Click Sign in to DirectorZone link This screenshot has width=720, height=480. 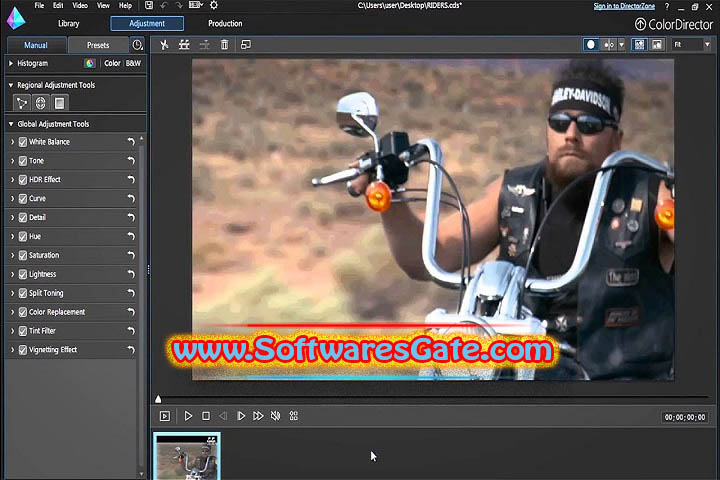tap(624, 6)
